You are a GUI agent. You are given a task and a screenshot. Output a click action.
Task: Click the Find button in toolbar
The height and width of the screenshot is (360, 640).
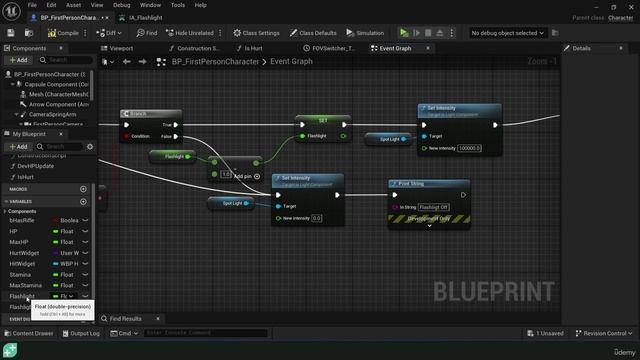click(147, 33)
